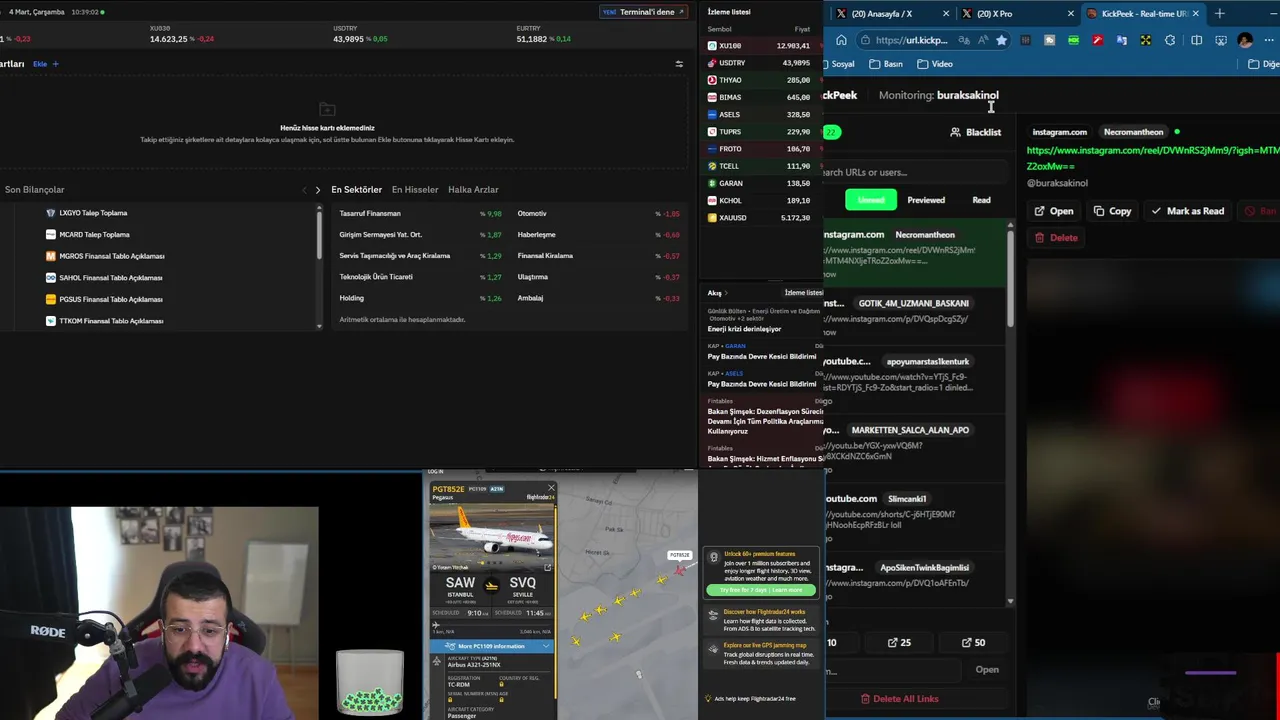The height and width of the screenshot is (720, 1280).
Task: Click the filter settings icon in finance dashboard
Action: coord(679,64)
